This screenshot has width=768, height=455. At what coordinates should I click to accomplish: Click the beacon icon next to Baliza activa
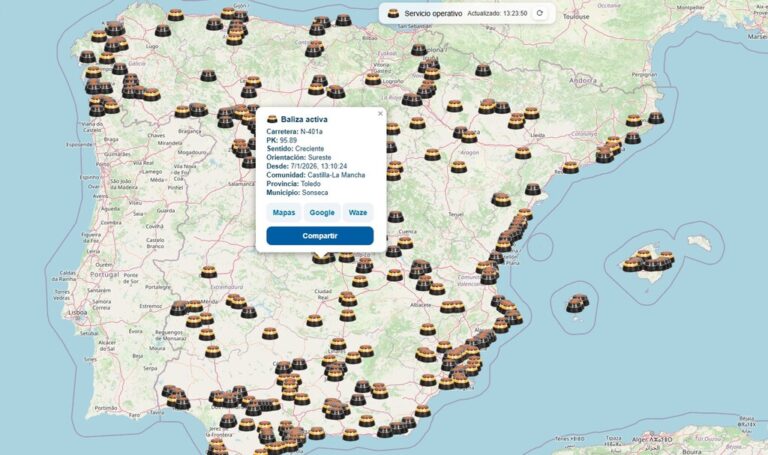point(272,120)
